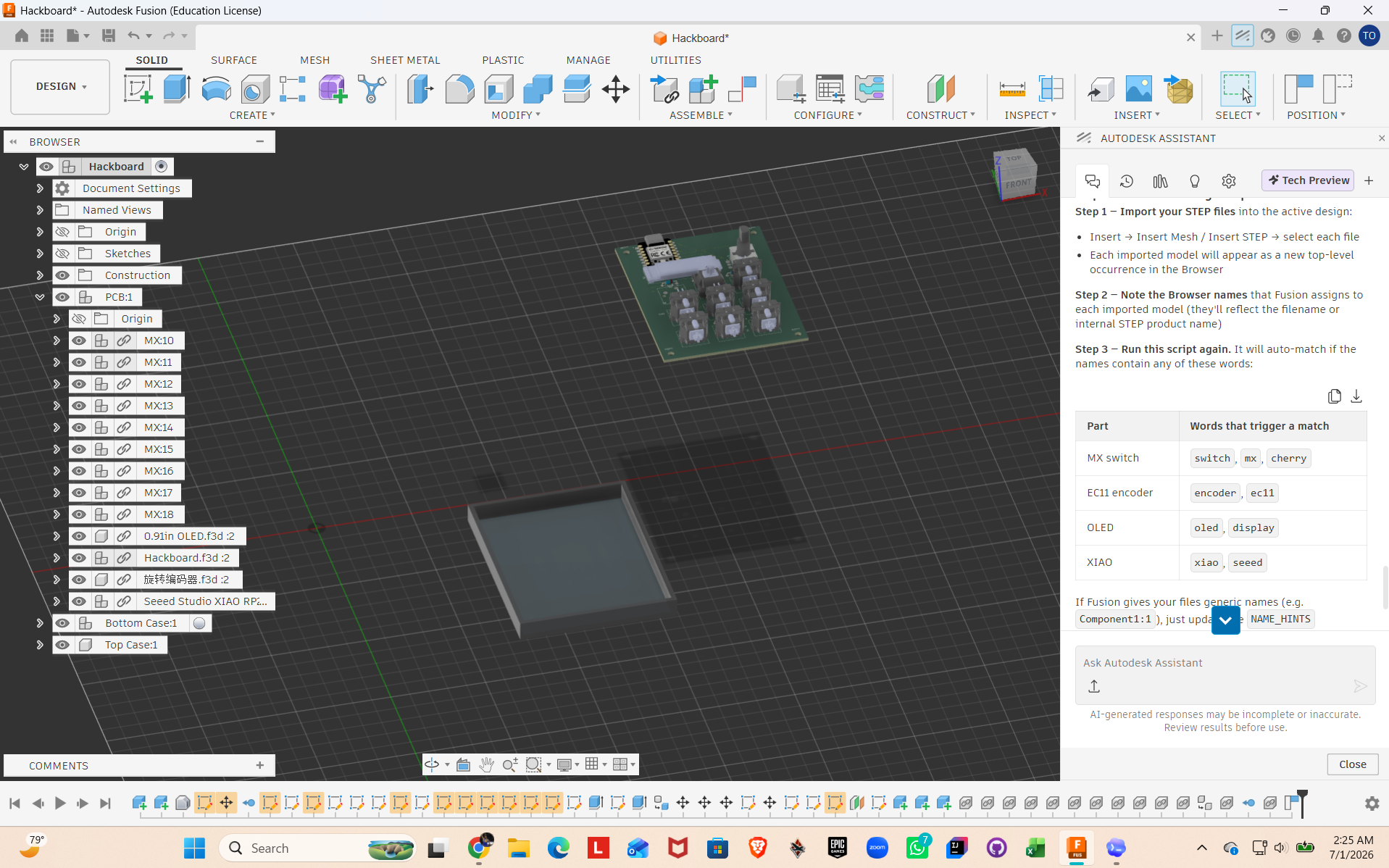Select the Midplane construct tool
The width and height of the screenshot is (1389, 868).
click(940, 89)
